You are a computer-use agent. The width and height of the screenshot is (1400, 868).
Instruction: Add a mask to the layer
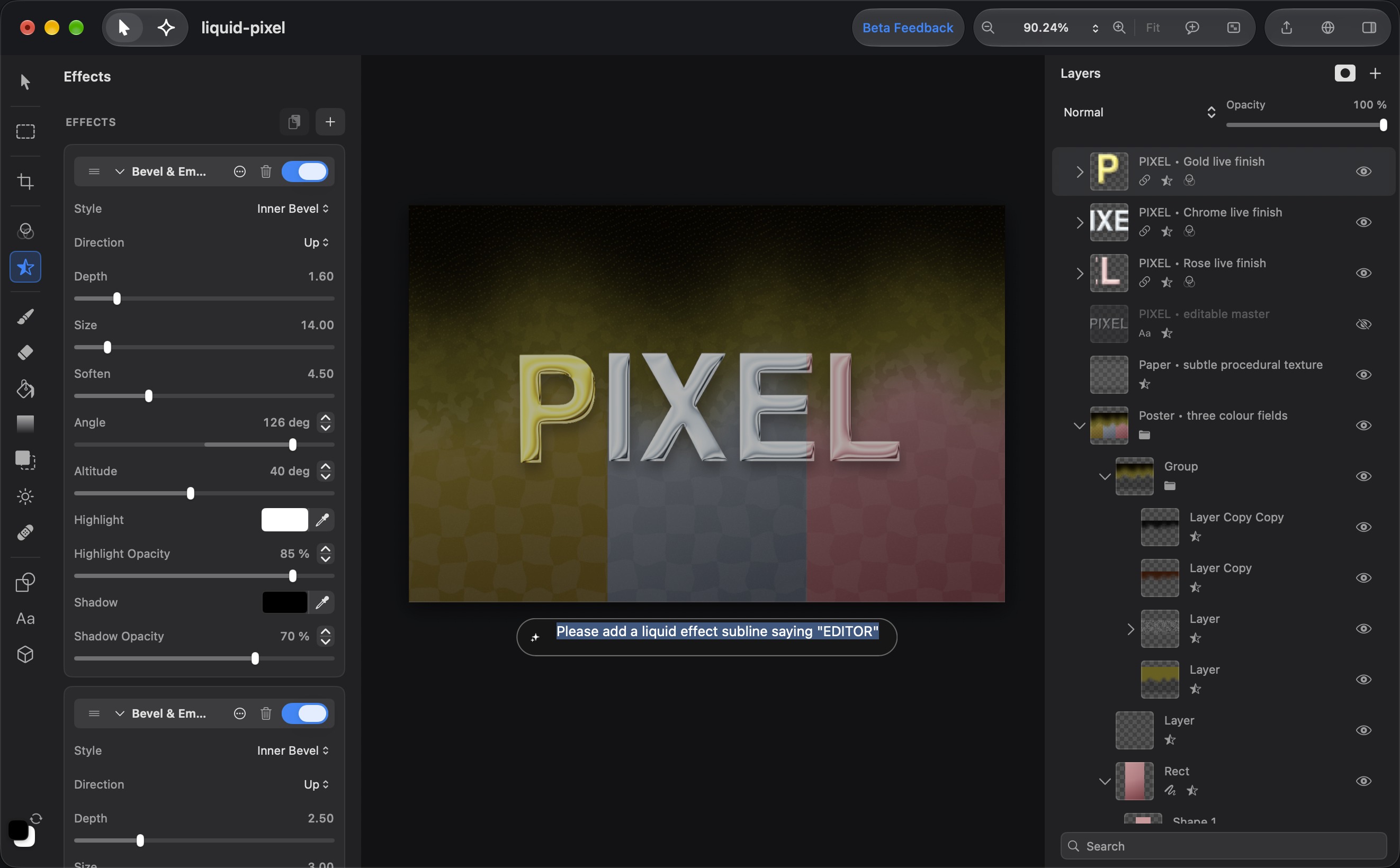[x=1345, y=73]
